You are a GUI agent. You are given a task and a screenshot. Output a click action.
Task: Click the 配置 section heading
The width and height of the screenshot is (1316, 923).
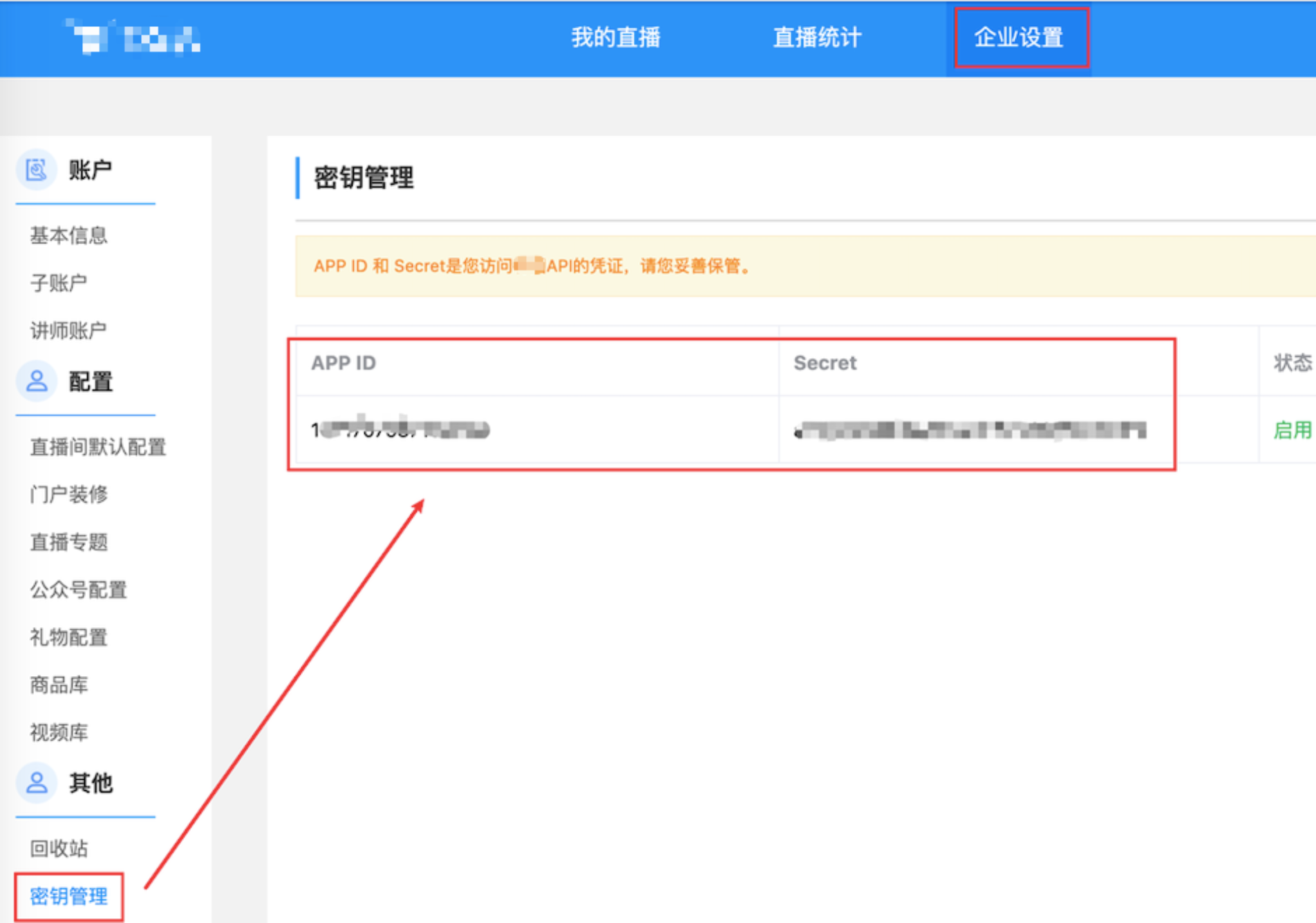coord(90,381)
